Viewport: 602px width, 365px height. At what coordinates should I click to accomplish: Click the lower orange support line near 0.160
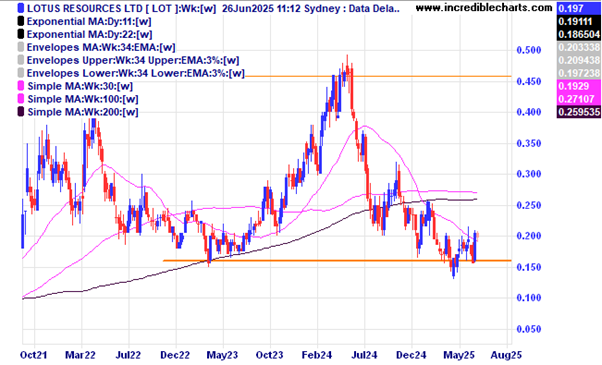click(337, 261)
